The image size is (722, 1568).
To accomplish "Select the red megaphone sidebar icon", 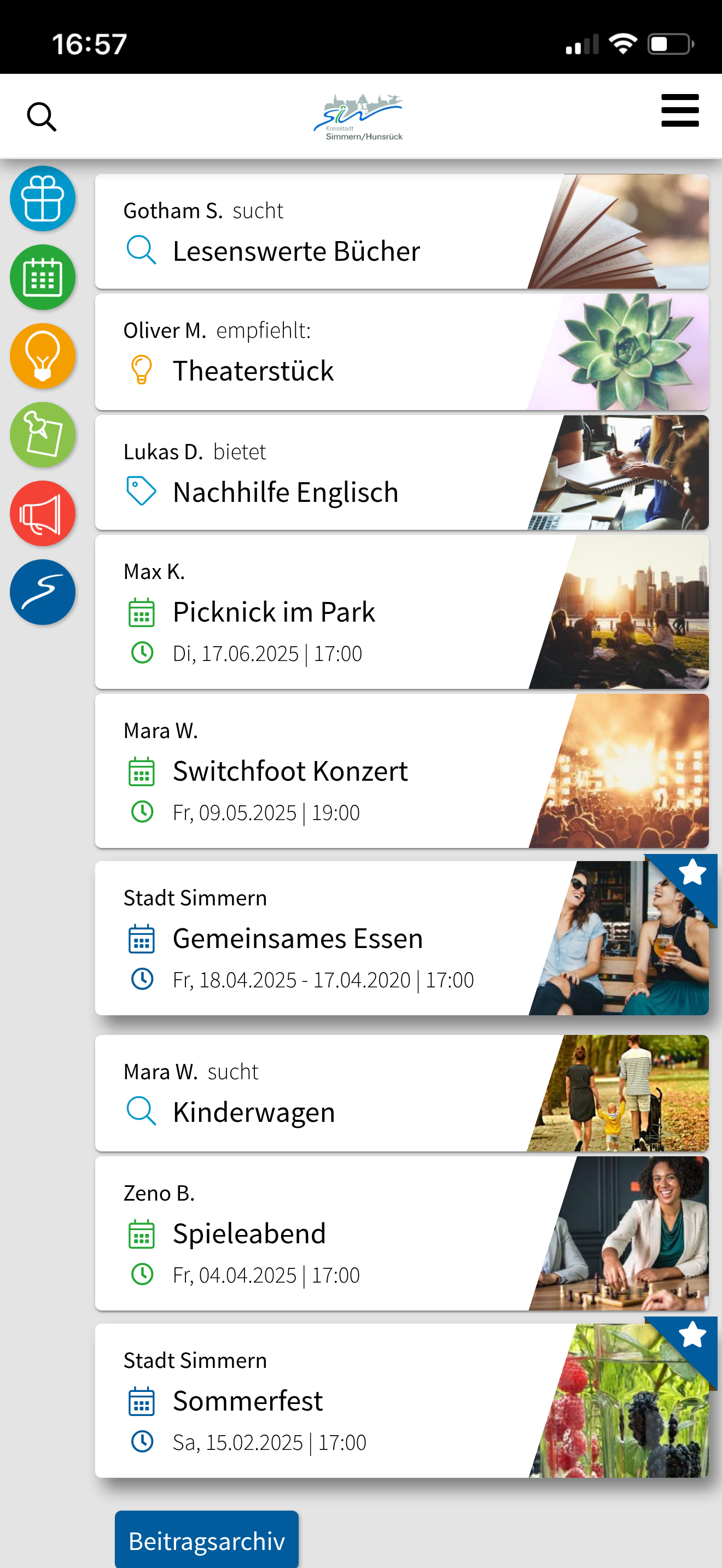I will [x=43, y=513].
